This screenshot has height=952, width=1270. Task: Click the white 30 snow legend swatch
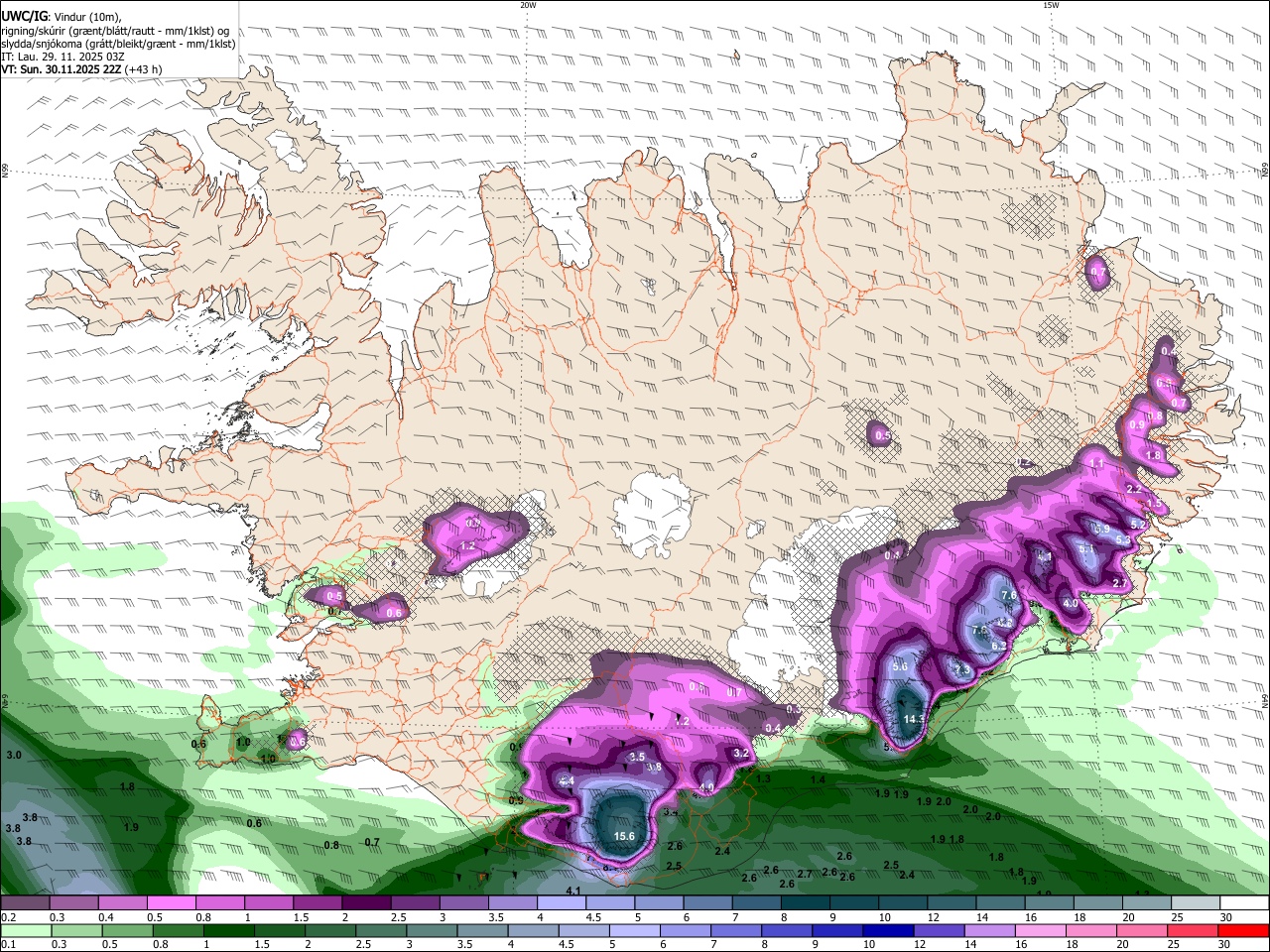point(1242,903)
